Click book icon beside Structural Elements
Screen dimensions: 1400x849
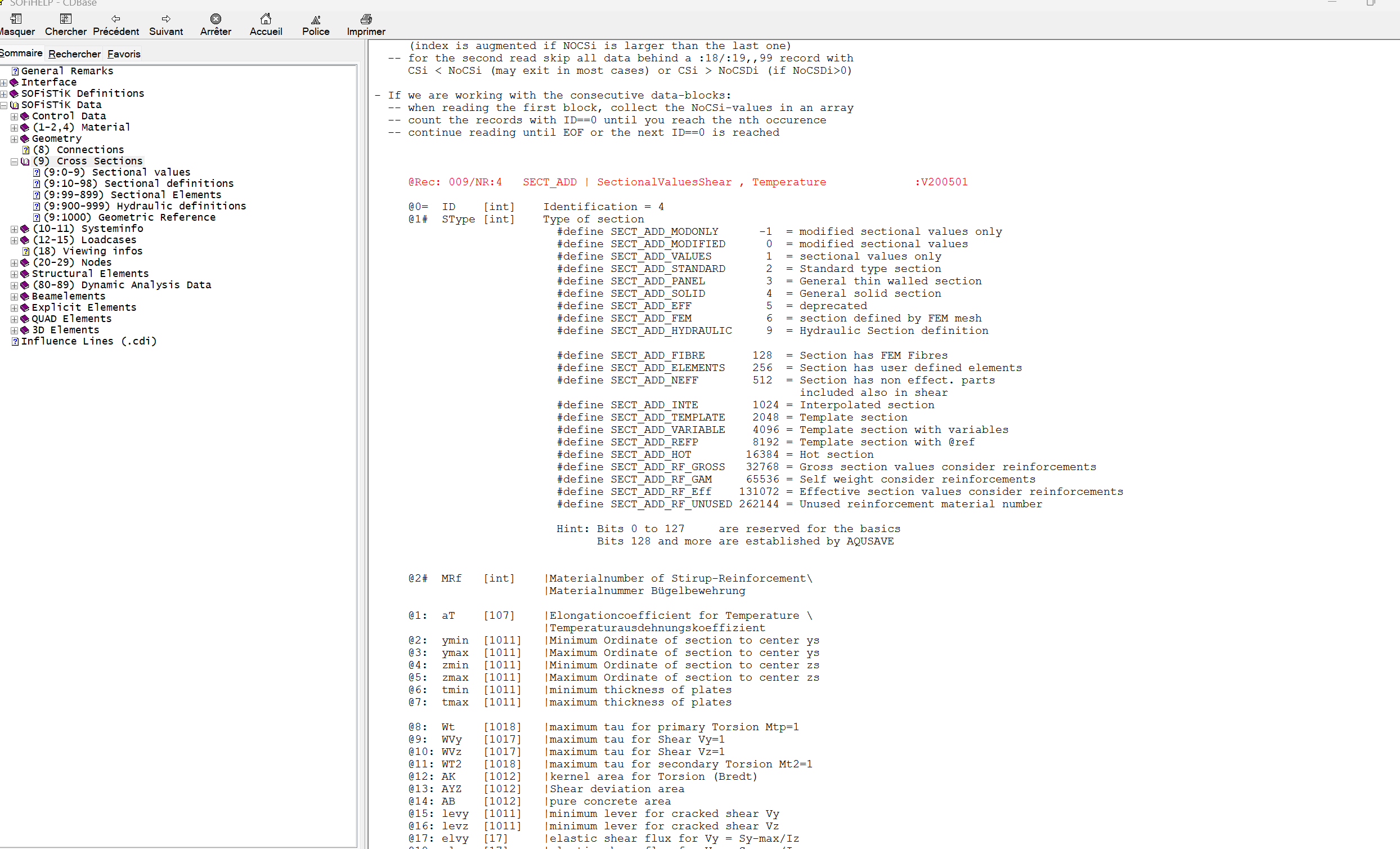tap(25, 274)
